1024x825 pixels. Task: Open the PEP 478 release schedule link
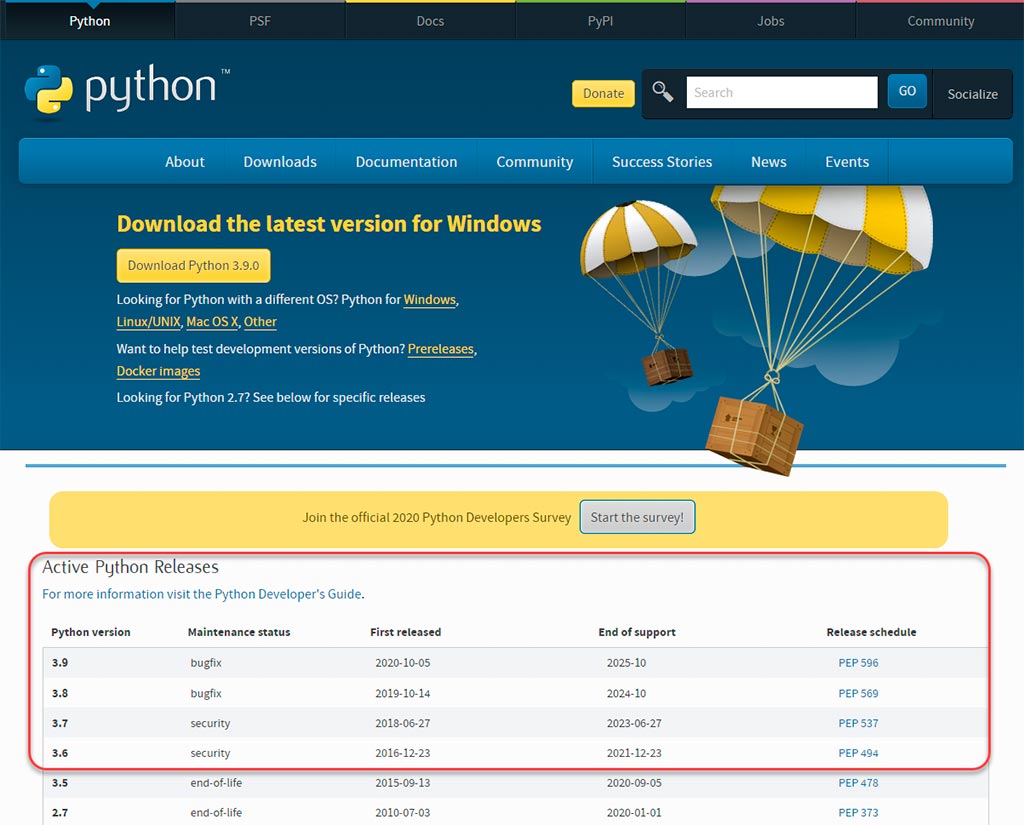pyautogui.click(x=858, y=783)
